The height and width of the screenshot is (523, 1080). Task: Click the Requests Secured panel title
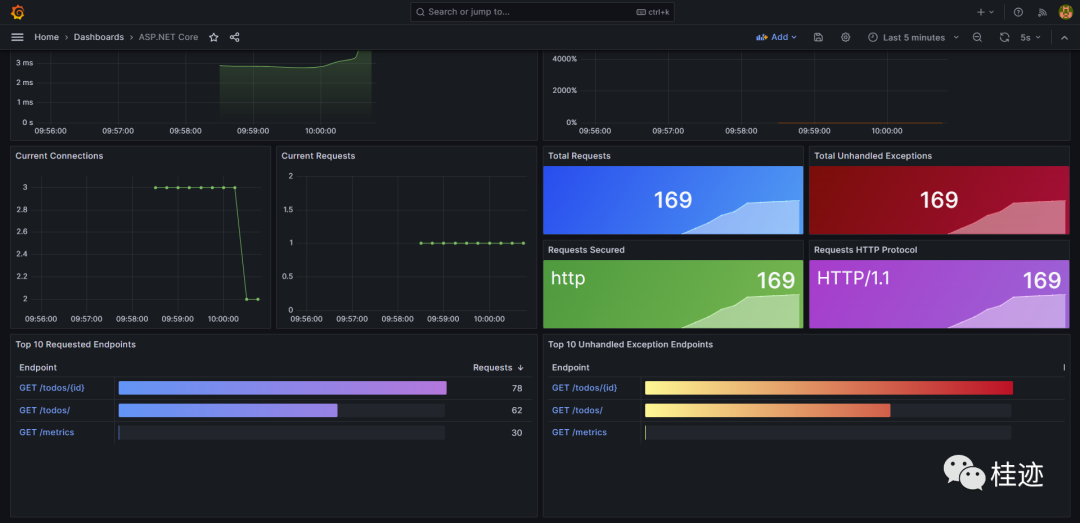[x=586, y=249]
